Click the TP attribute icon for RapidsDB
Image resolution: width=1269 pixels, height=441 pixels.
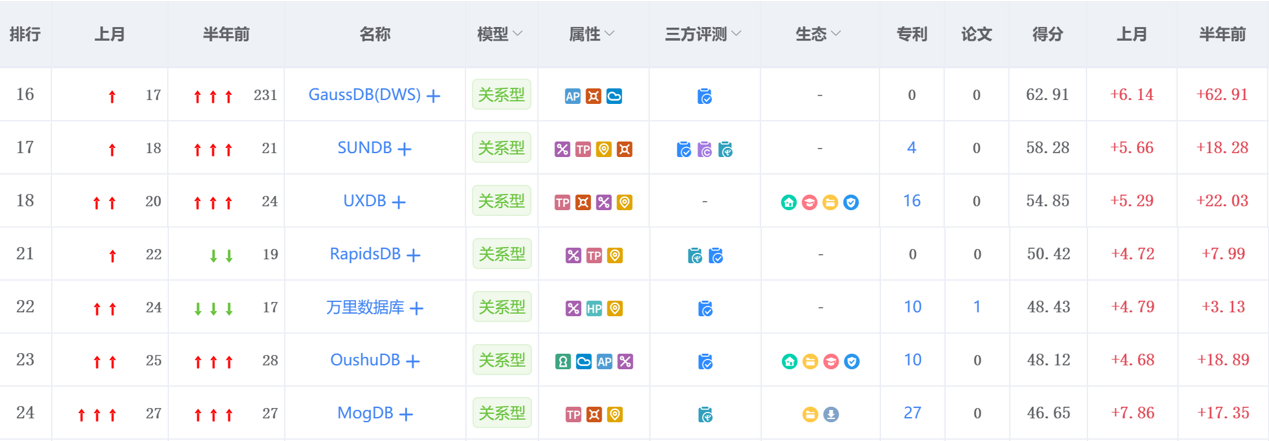point(594,255)
